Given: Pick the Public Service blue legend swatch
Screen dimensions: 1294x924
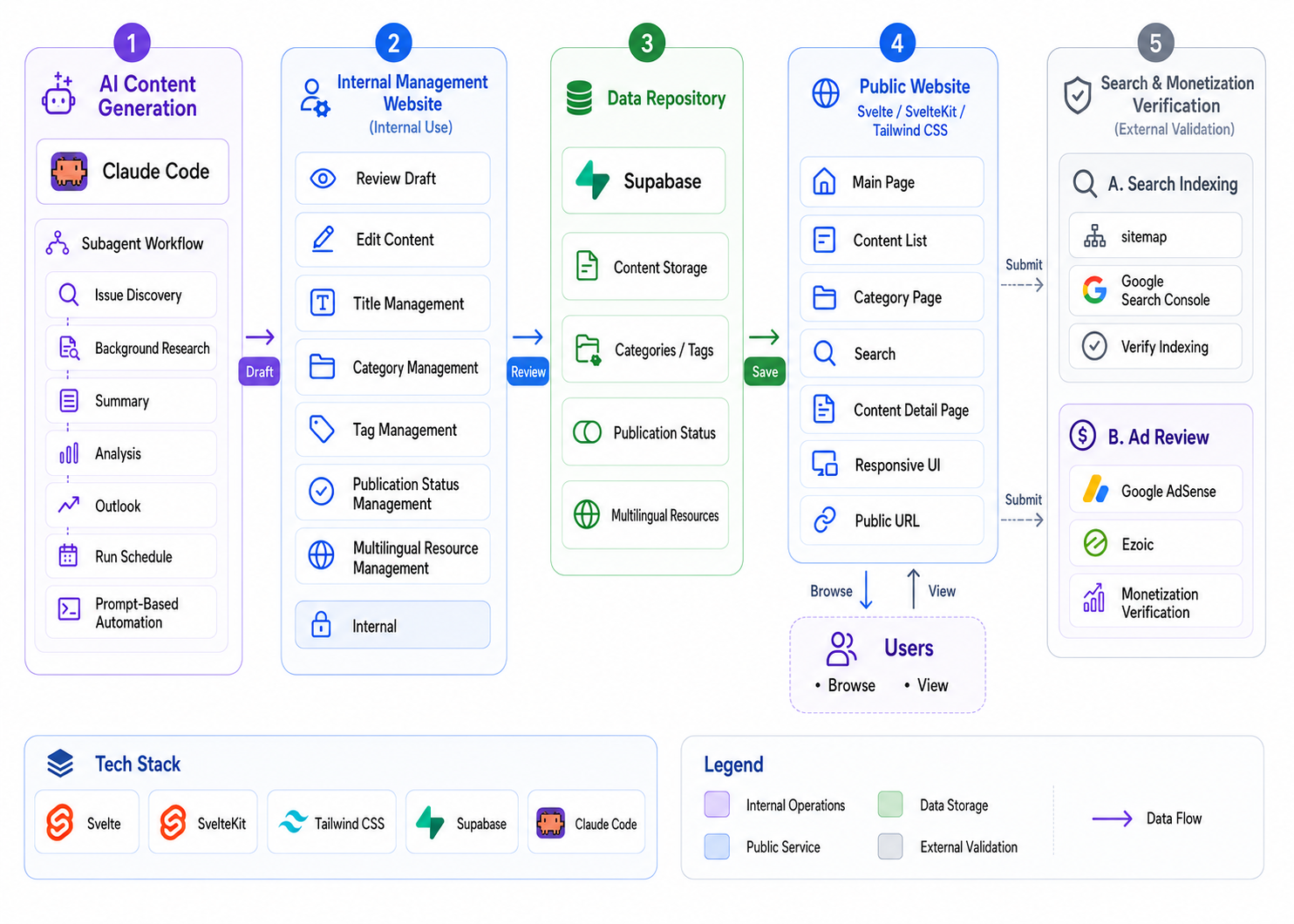Looking at the screenshot, I should pyautogui.click(x=717, y=846).
